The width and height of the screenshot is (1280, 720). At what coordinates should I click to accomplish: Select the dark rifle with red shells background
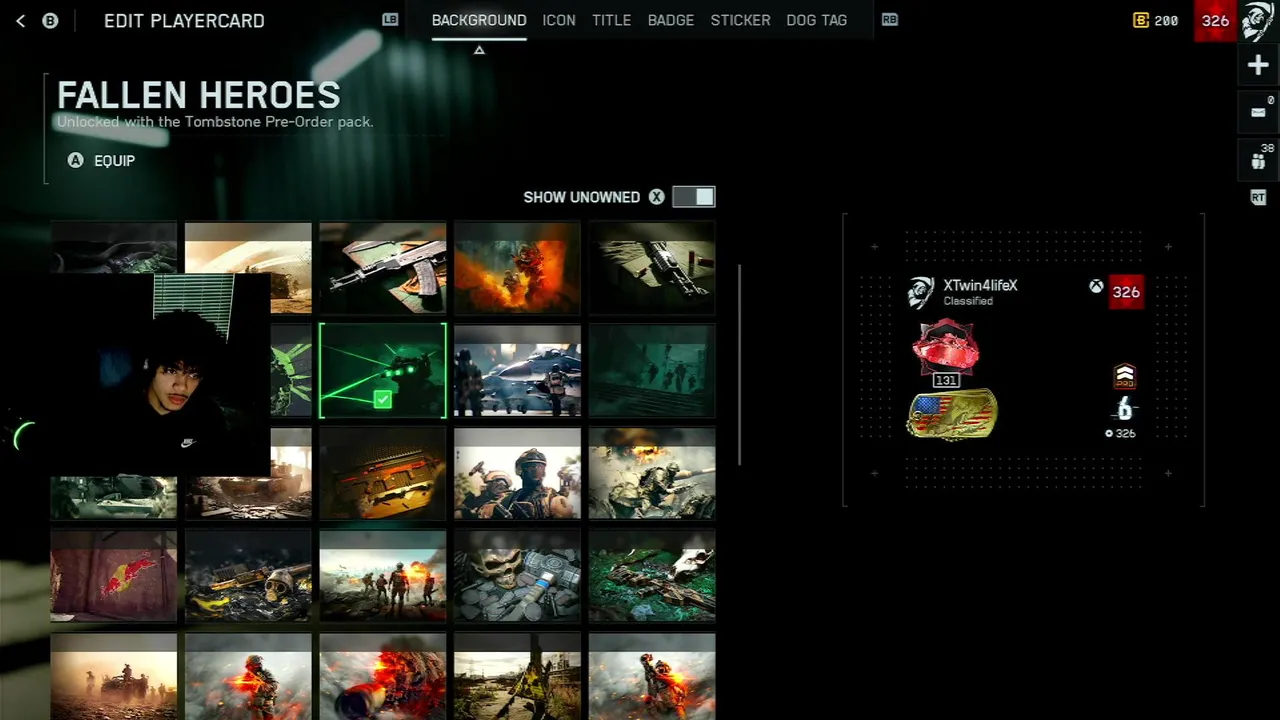pyautogui.click(x=652, y=268)
